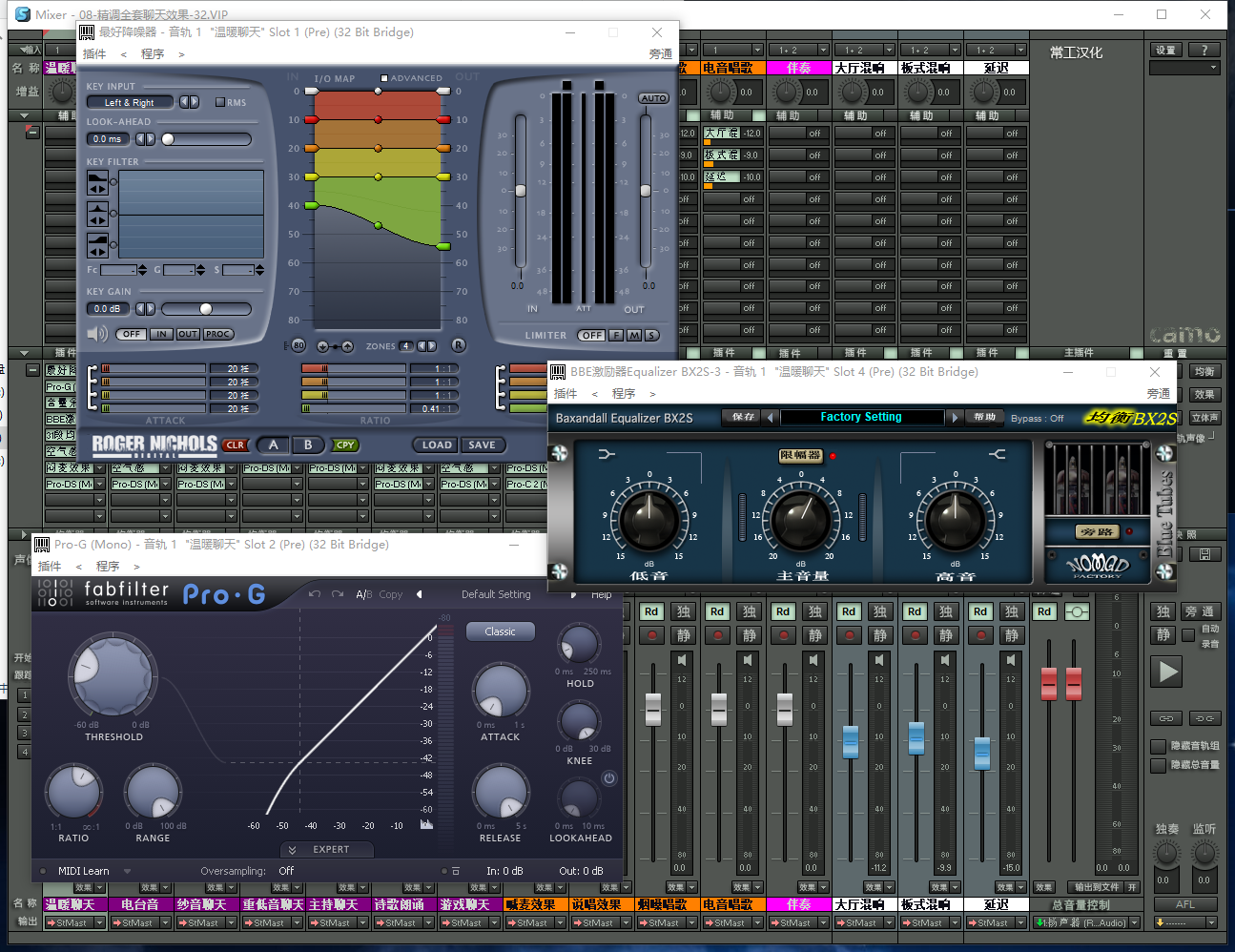Image resolution: width=1235 pixels, height=952 pixels.
Task: Open the Pro-G Oversampling Off selector
Action: [286, 871]
